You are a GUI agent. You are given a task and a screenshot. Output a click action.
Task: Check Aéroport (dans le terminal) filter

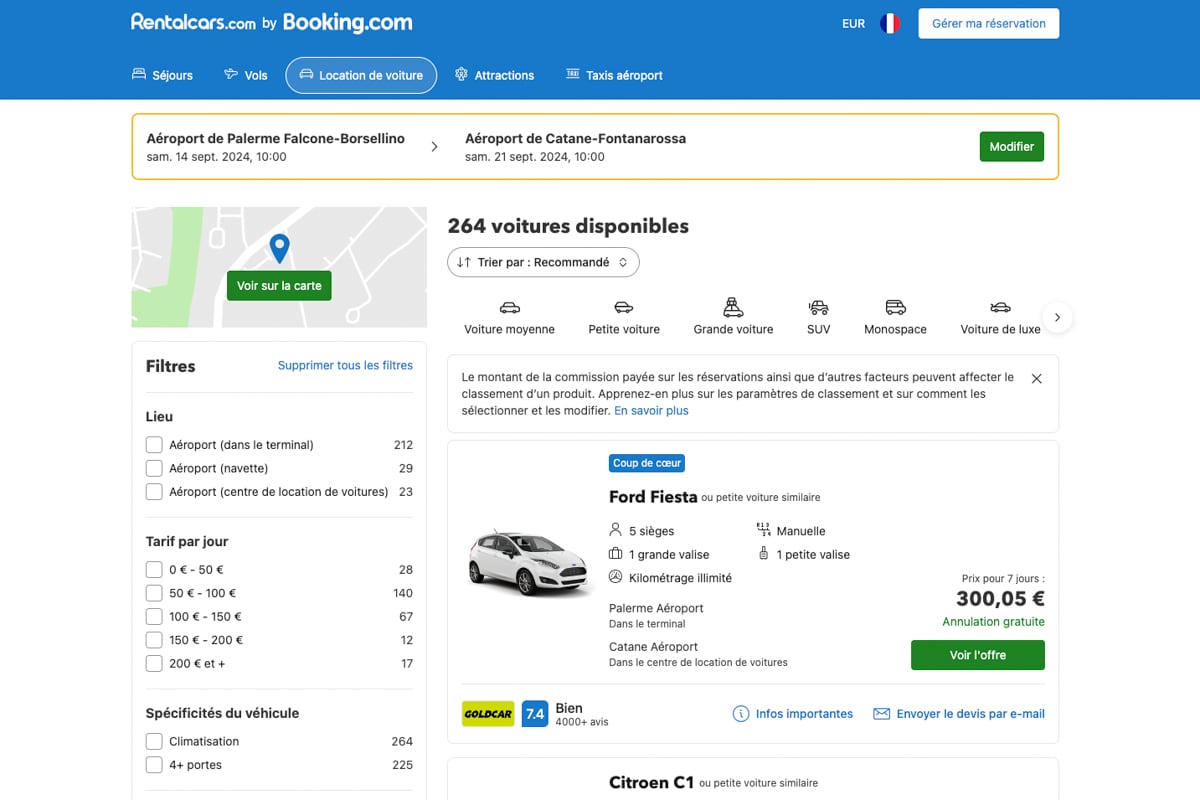click(x=154, y=445)
